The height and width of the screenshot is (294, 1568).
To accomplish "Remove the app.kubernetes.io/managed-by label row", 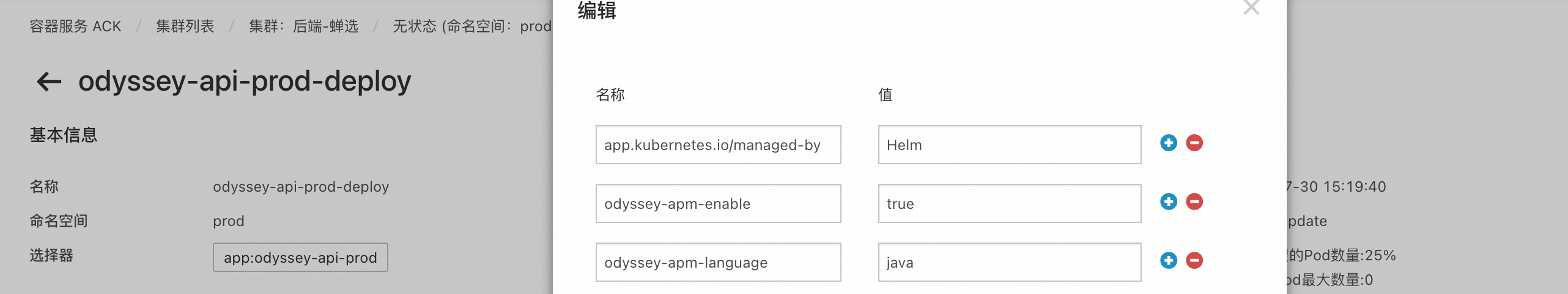I will point(1194,143).
